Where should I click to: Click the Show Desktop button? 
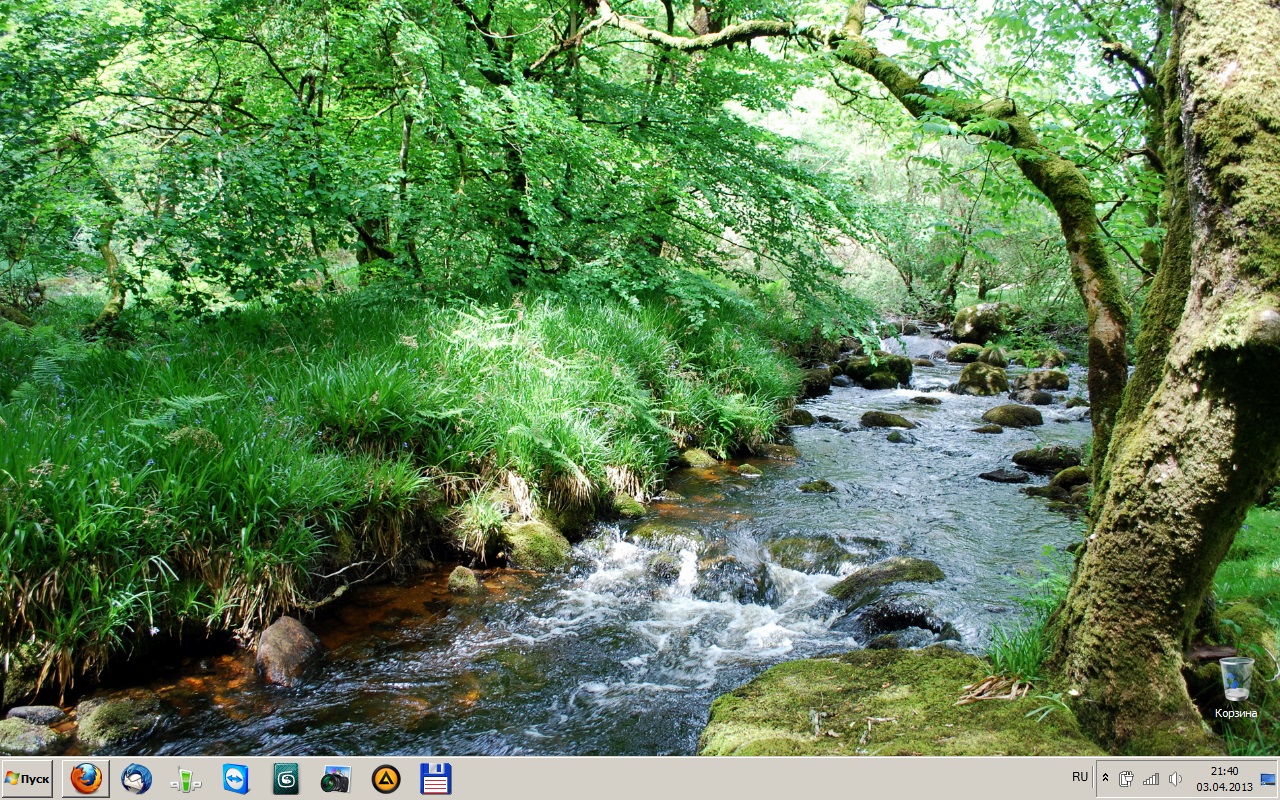tap(1268, 778)
